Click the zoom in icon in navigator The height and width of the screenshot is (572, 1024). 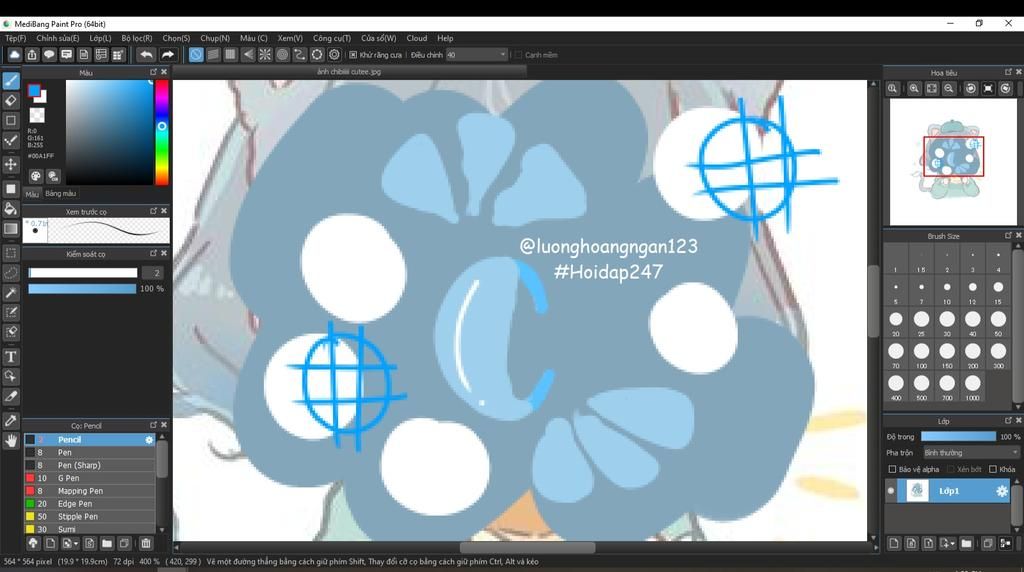tap(914, 88)
